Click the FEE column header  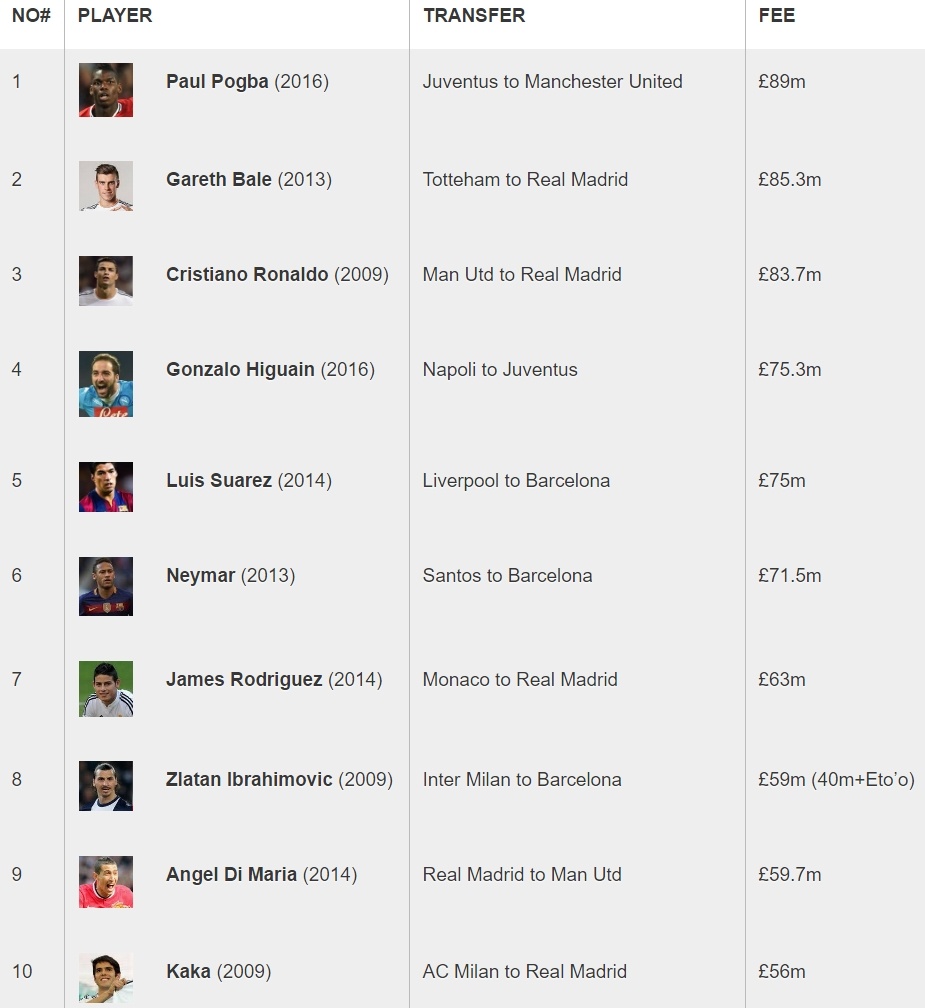click(777, 16)
